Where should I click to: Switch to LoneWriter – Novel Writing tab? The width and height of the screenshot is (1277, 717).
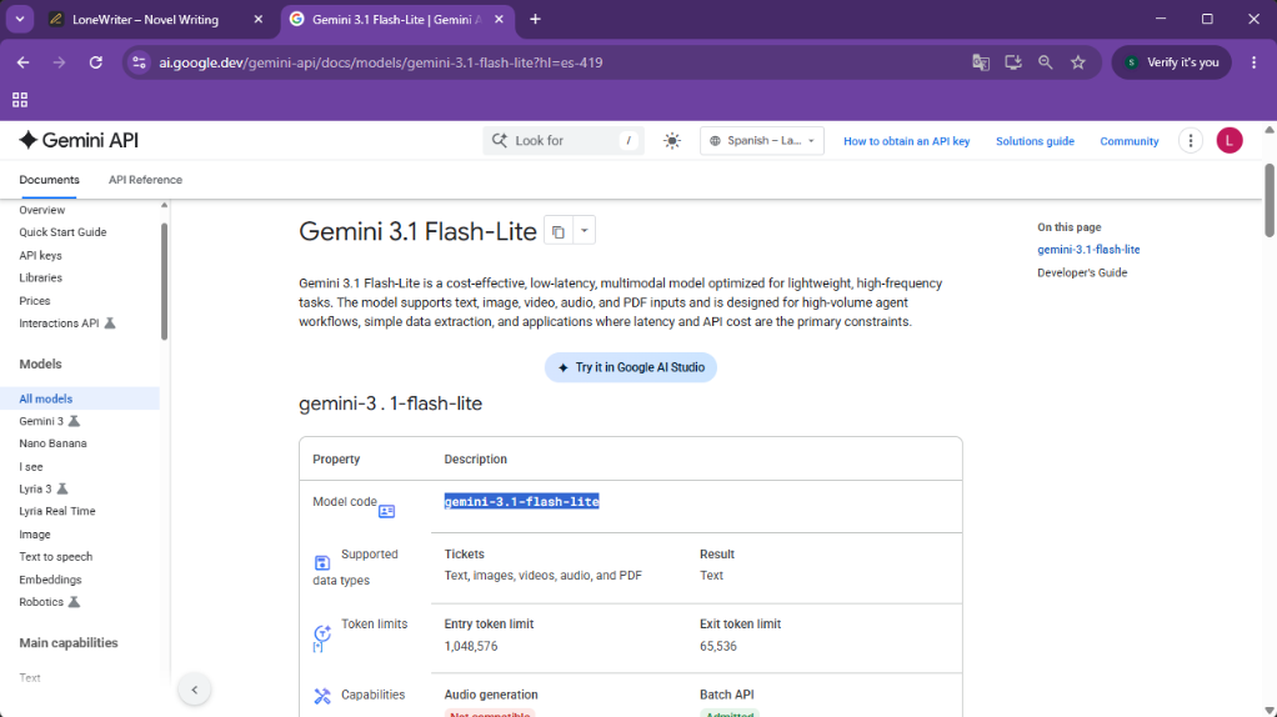pyautogui.click(x=145, y=19)
